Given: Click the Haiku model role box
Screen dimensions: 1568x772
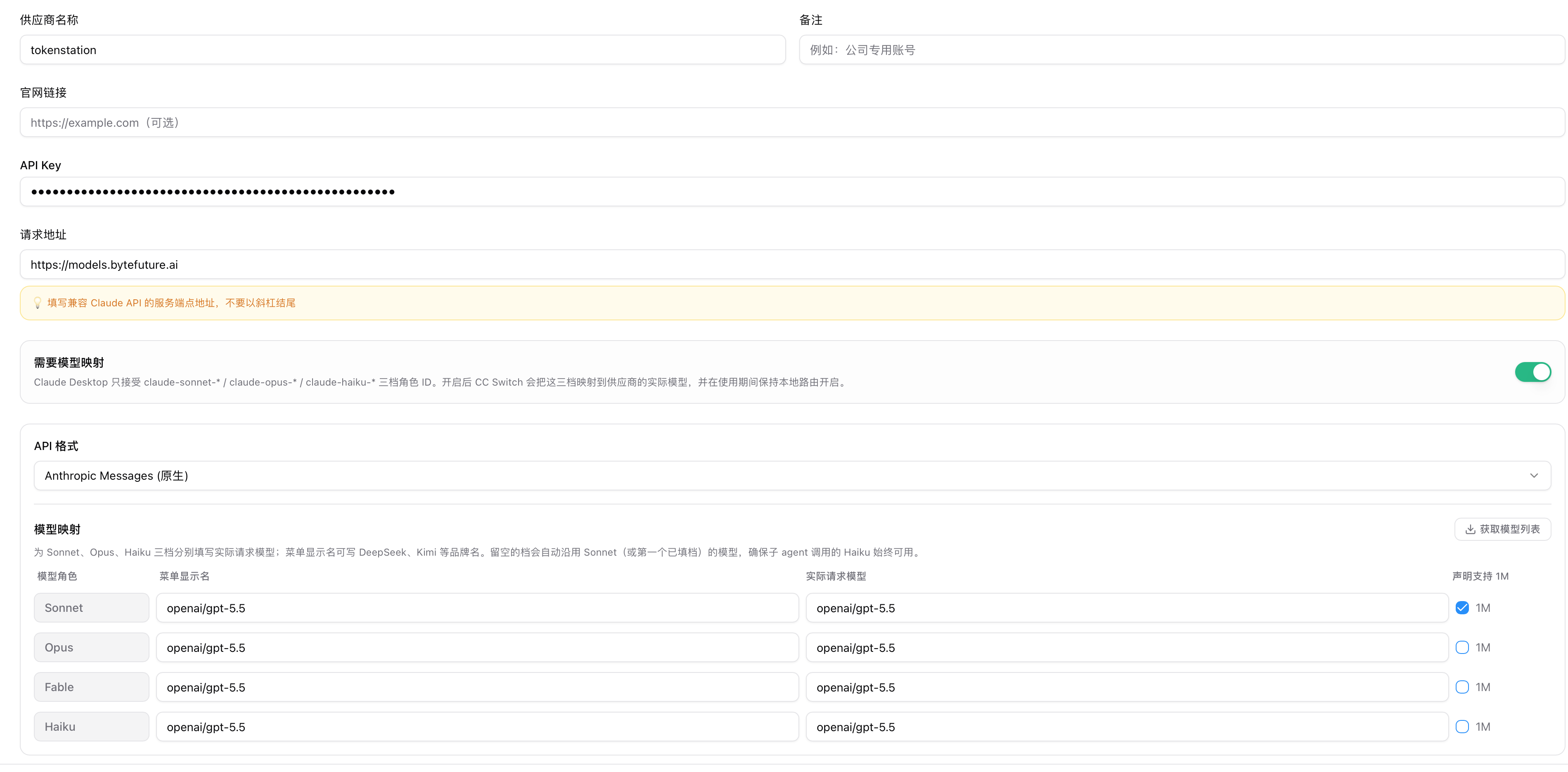Looking at the screenshot, I should coord(91,726).
